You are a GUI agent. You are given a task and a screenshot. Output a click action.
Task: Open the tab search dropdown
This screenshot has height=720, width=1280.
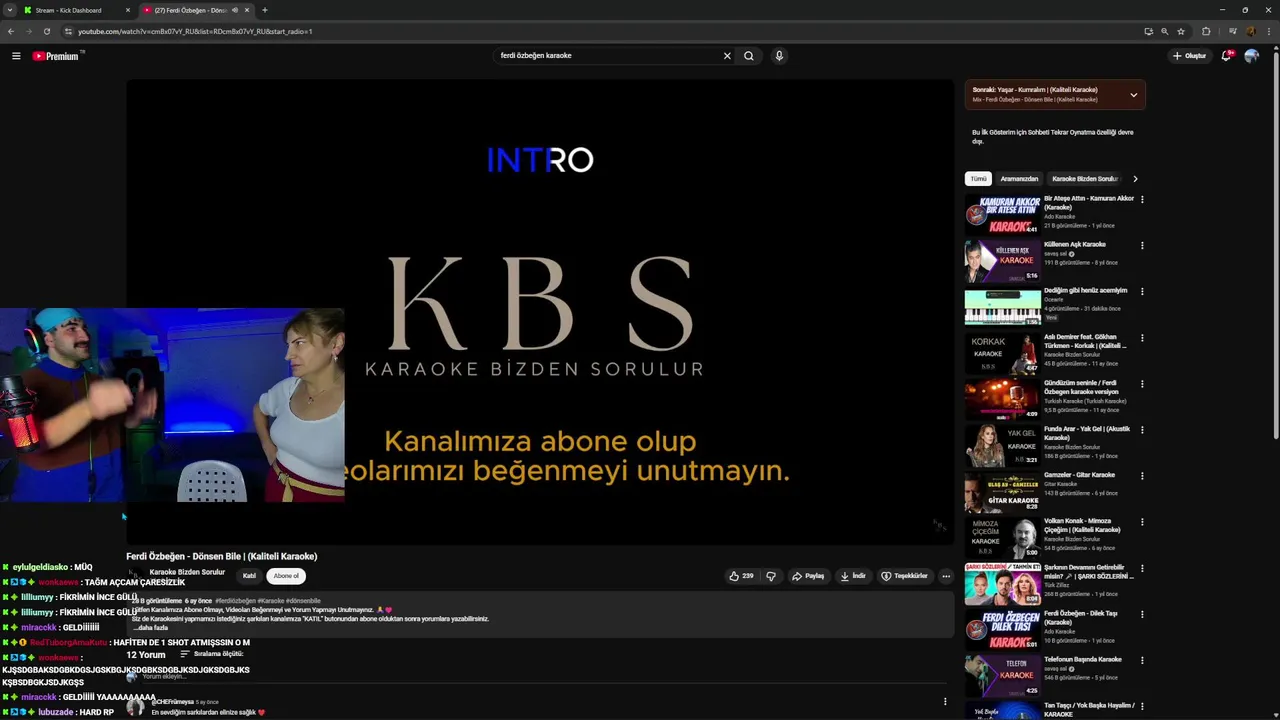coord(9,10)
